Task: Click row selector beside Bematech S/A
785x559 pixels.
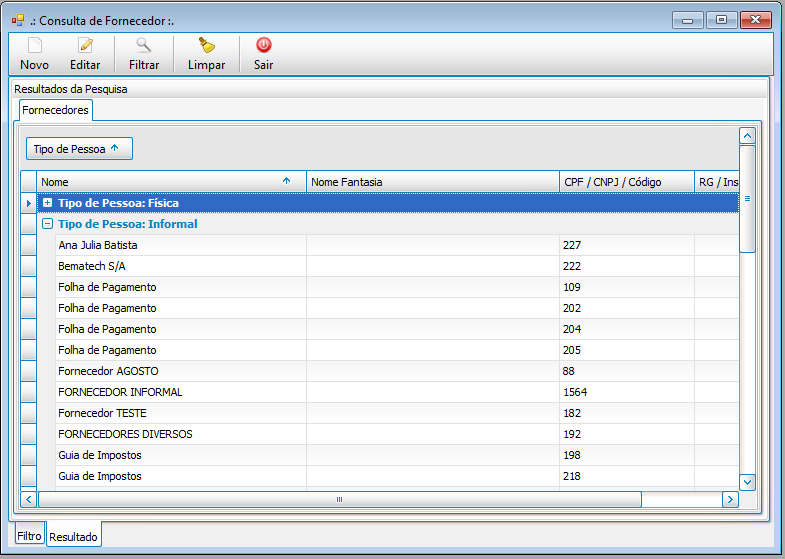Action: tap(29, 266)
